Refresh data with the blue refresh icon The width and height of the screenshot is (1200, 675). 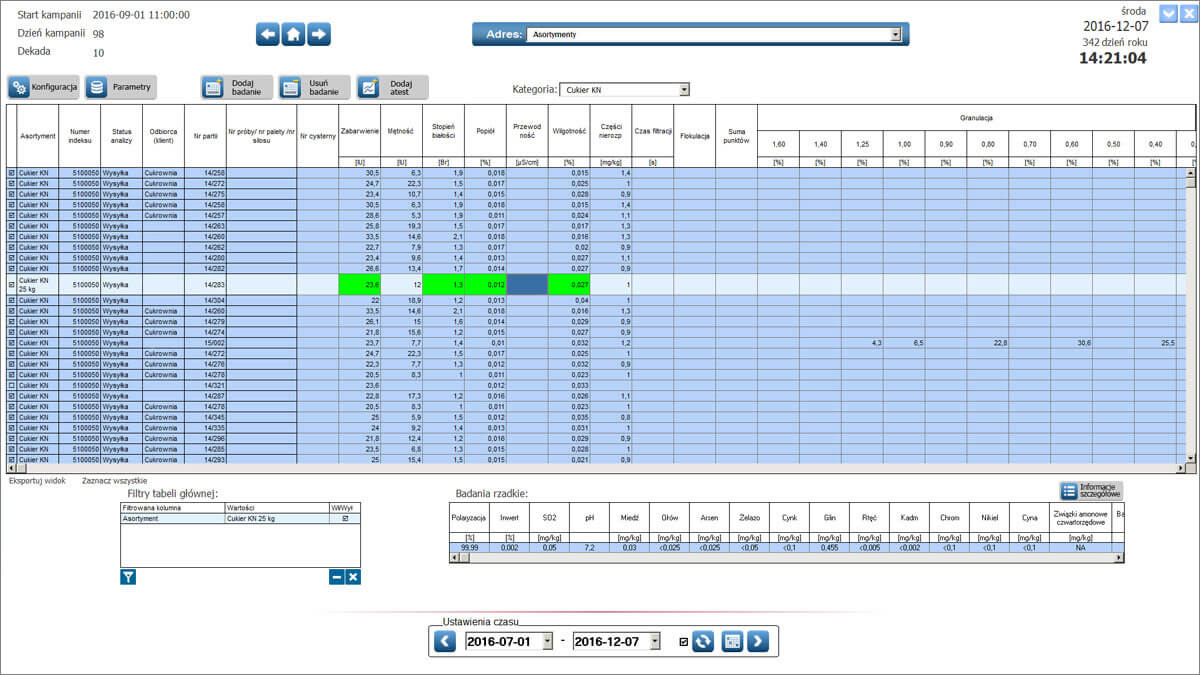[703, 641]
